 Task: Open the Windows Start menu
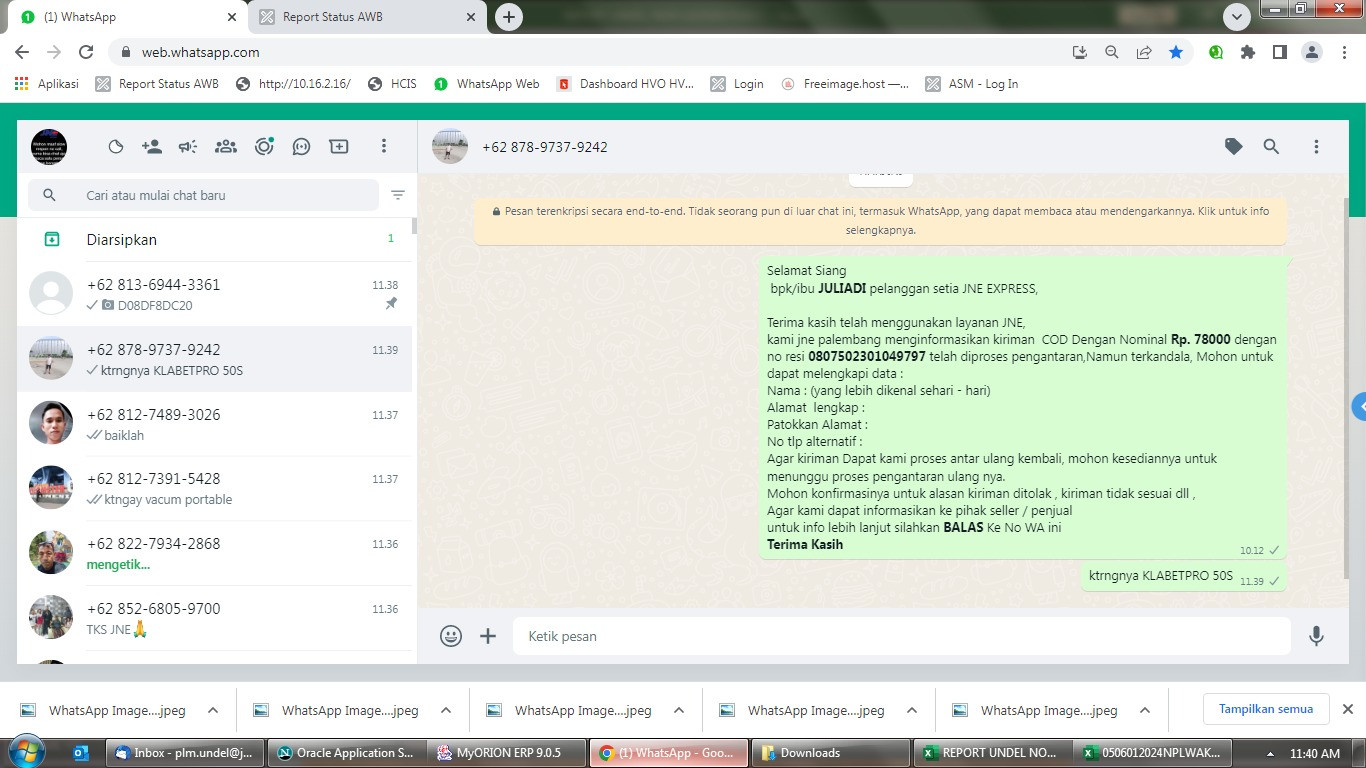tap(25, 752)
